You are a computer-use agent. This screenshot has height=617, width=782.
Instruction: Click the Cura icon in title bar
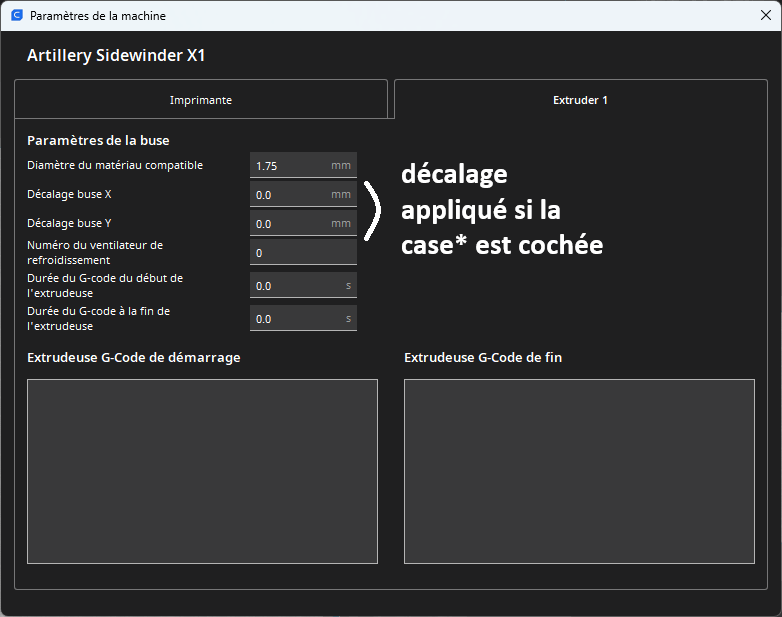[x=16, y=15]
